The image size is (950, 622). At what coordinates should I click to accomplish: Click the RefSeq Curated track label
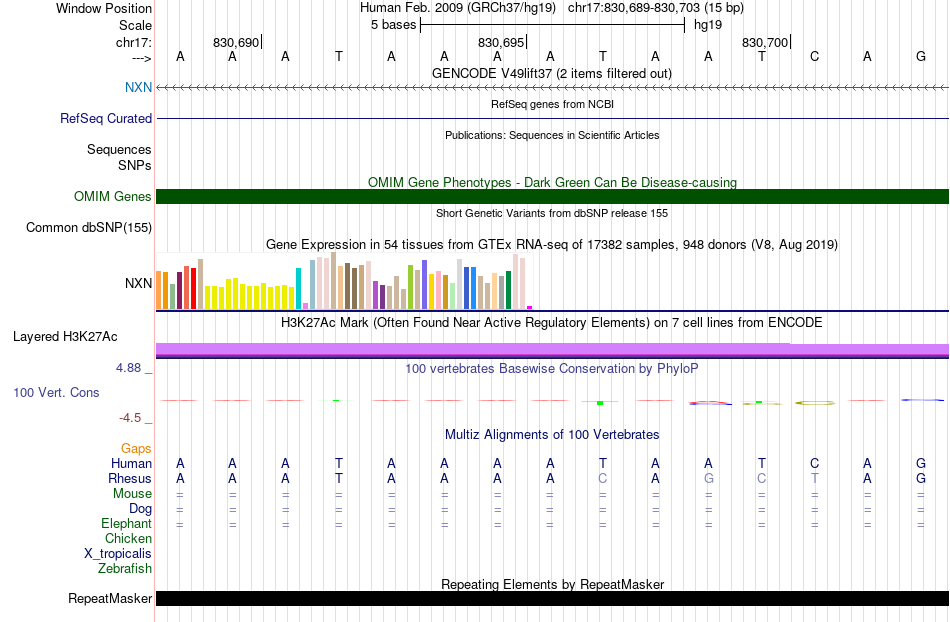(106, 118)
